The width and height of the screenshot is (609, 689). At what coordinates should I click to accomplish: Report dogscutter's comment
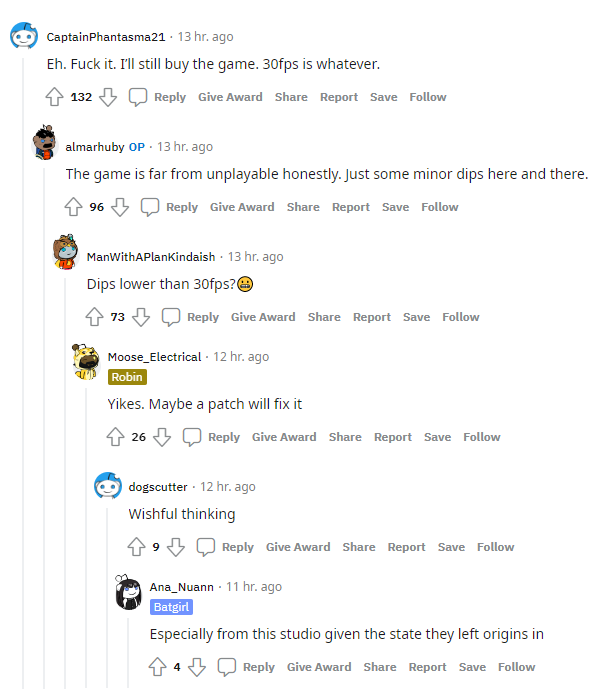pyautogui.click(x=406, y=547)
